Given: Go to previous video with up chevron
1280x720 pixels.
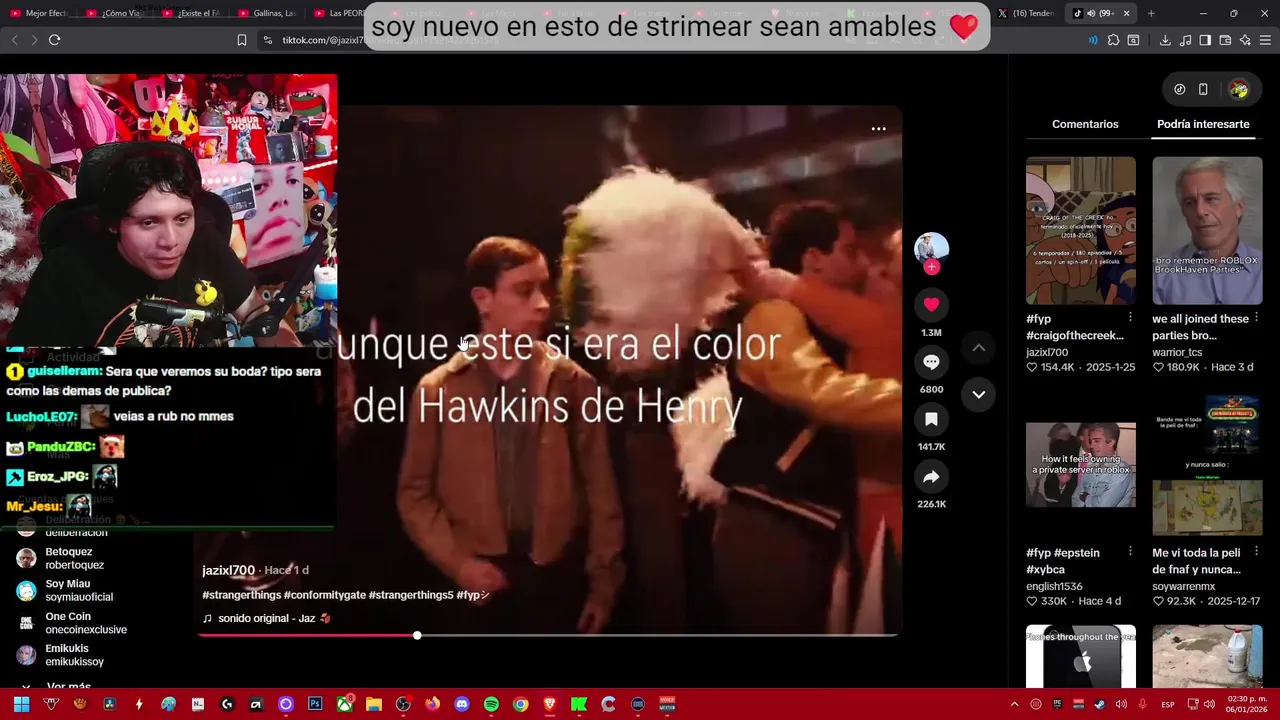Looking at the screenshot, I should point(979,347).
